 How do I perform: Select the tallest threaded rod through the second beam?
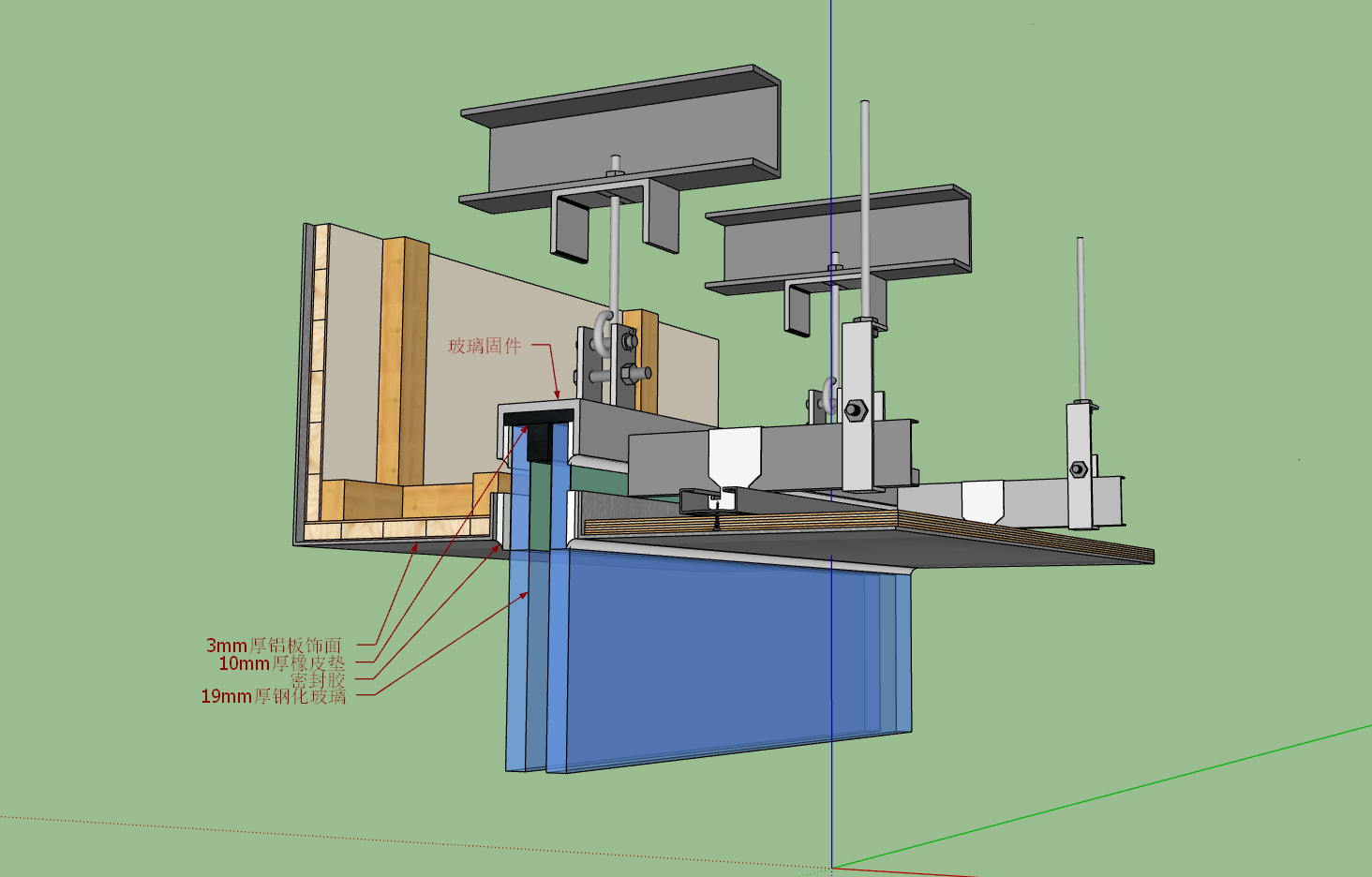pos(865,211)
